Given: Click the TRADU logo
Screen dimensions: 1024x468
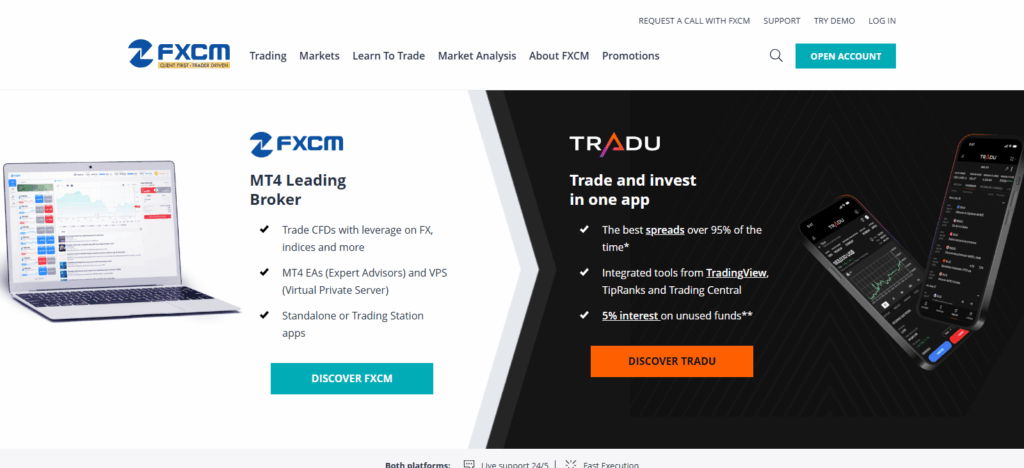Looking at the screenshot, I should tap(615, 144).
